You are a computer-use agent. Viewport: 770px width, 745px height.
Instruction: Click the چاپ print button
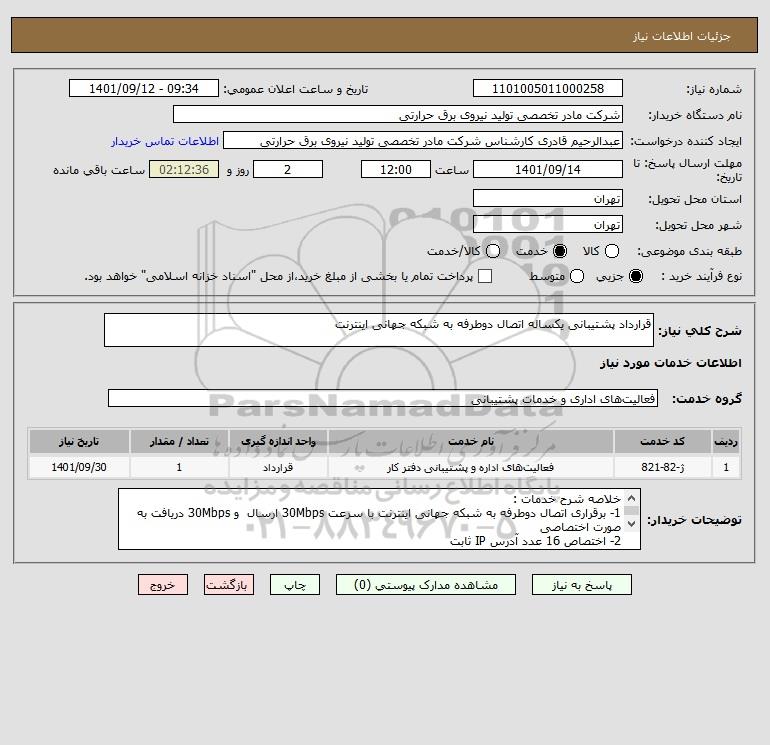(295, 585)
